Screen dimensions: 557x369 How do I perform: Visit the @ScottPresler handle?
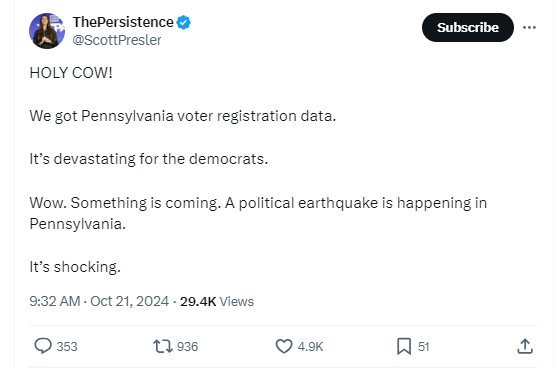[x=117, y=40]
